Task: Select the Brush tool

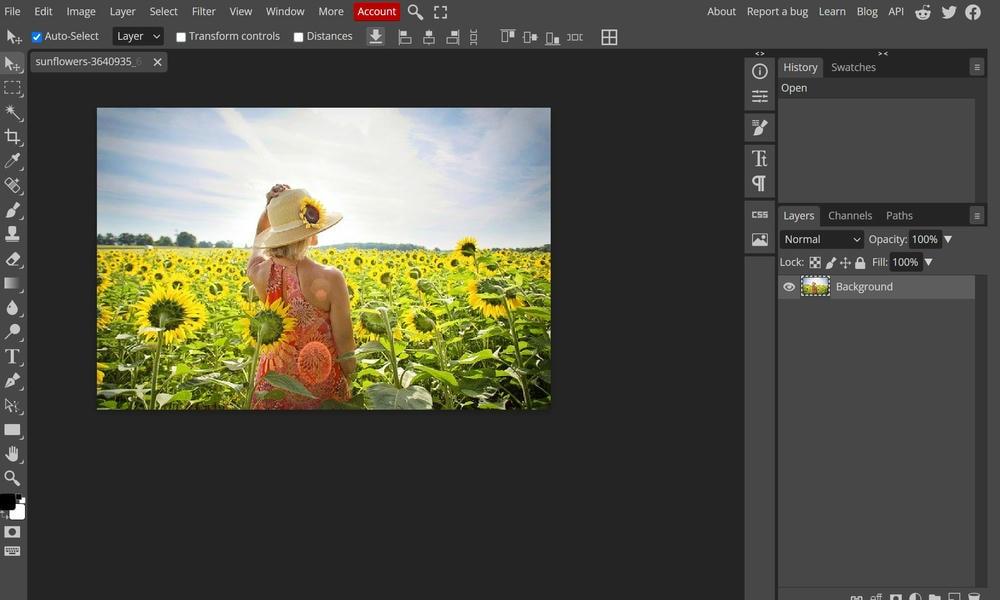Action: click(13, 210)
